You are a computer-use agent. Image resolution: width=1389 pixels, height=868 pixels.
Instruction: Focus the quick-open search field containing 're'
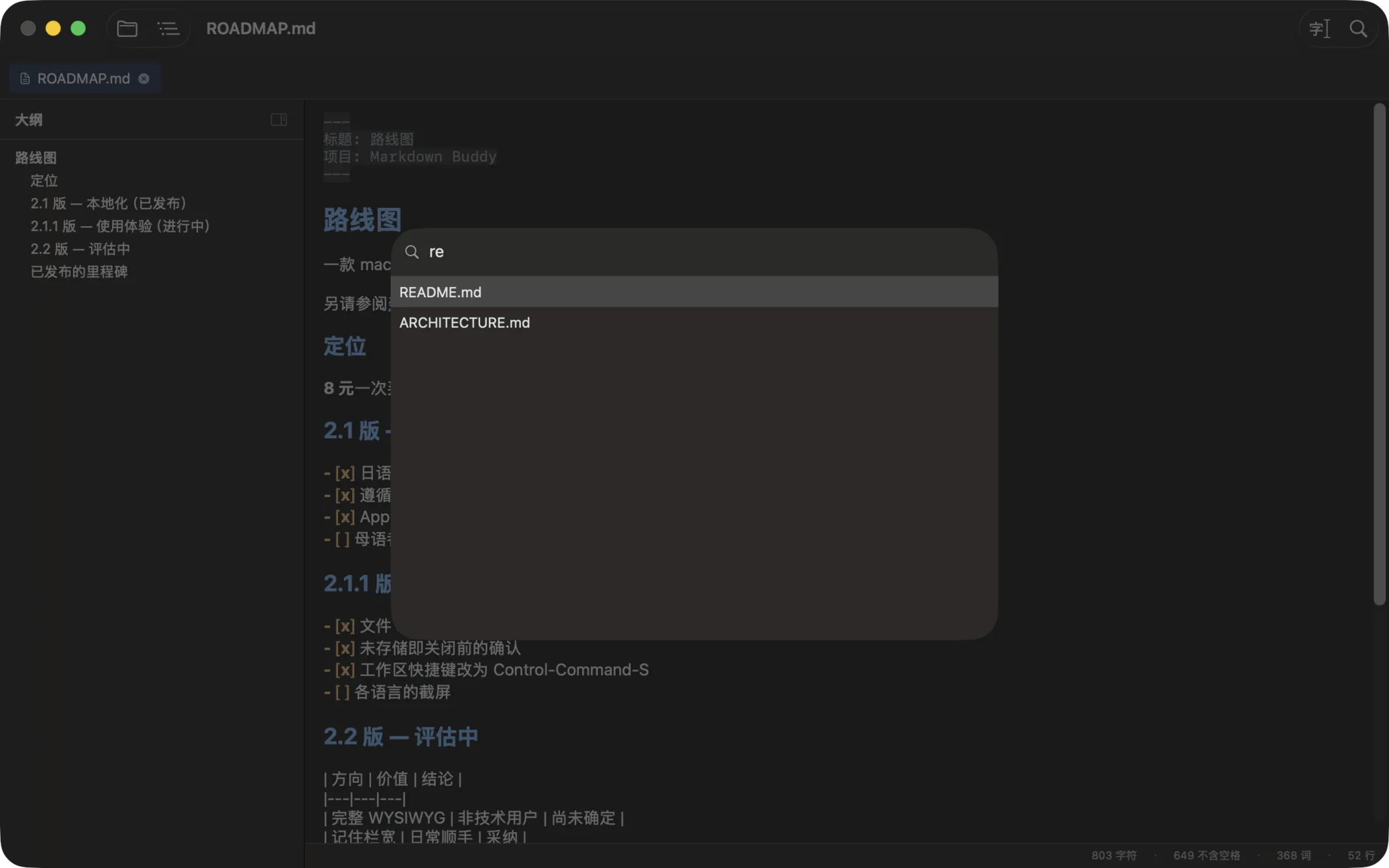coord(694,251)
